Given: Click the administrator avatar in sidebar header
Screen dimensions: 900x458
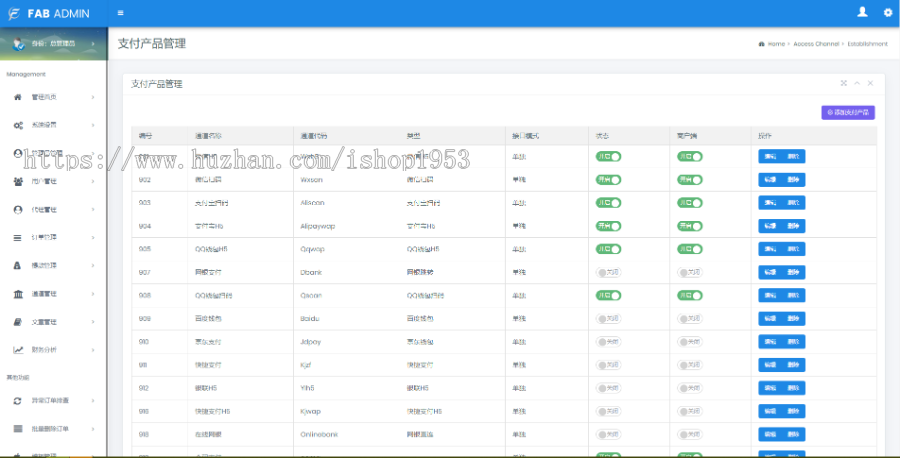Looking at the screenshot, I should [19, 44].
